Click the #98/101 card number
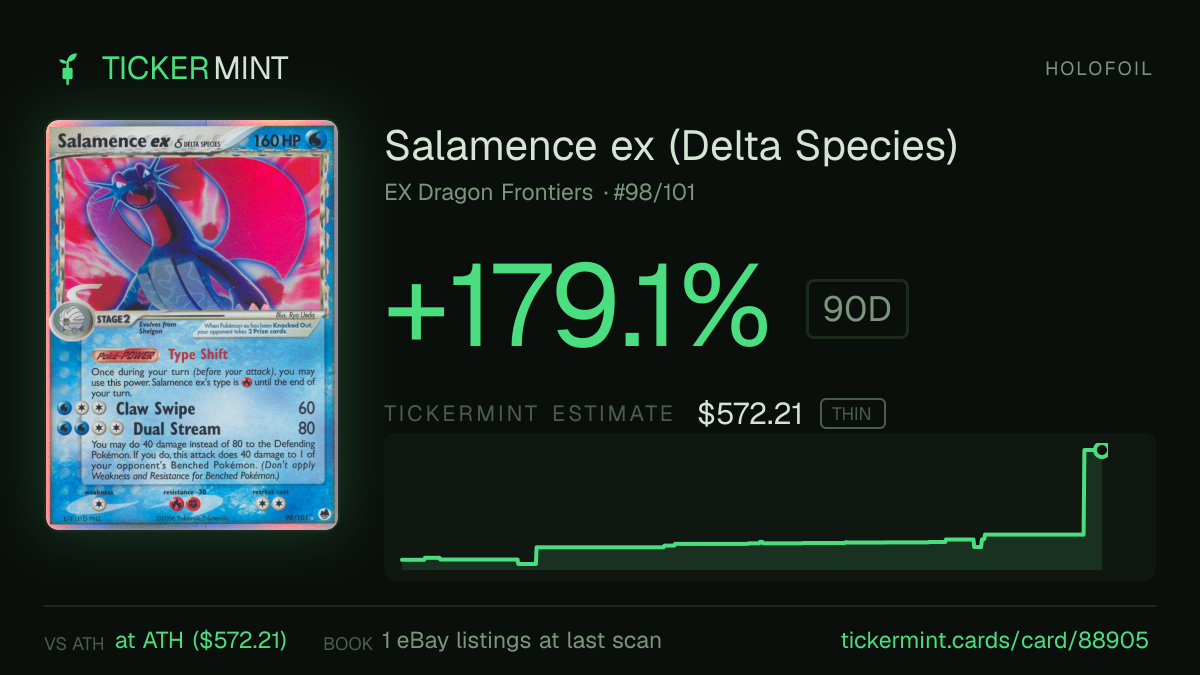The width and height of the screenshot is (1200, 675). [x=656, y=192]
